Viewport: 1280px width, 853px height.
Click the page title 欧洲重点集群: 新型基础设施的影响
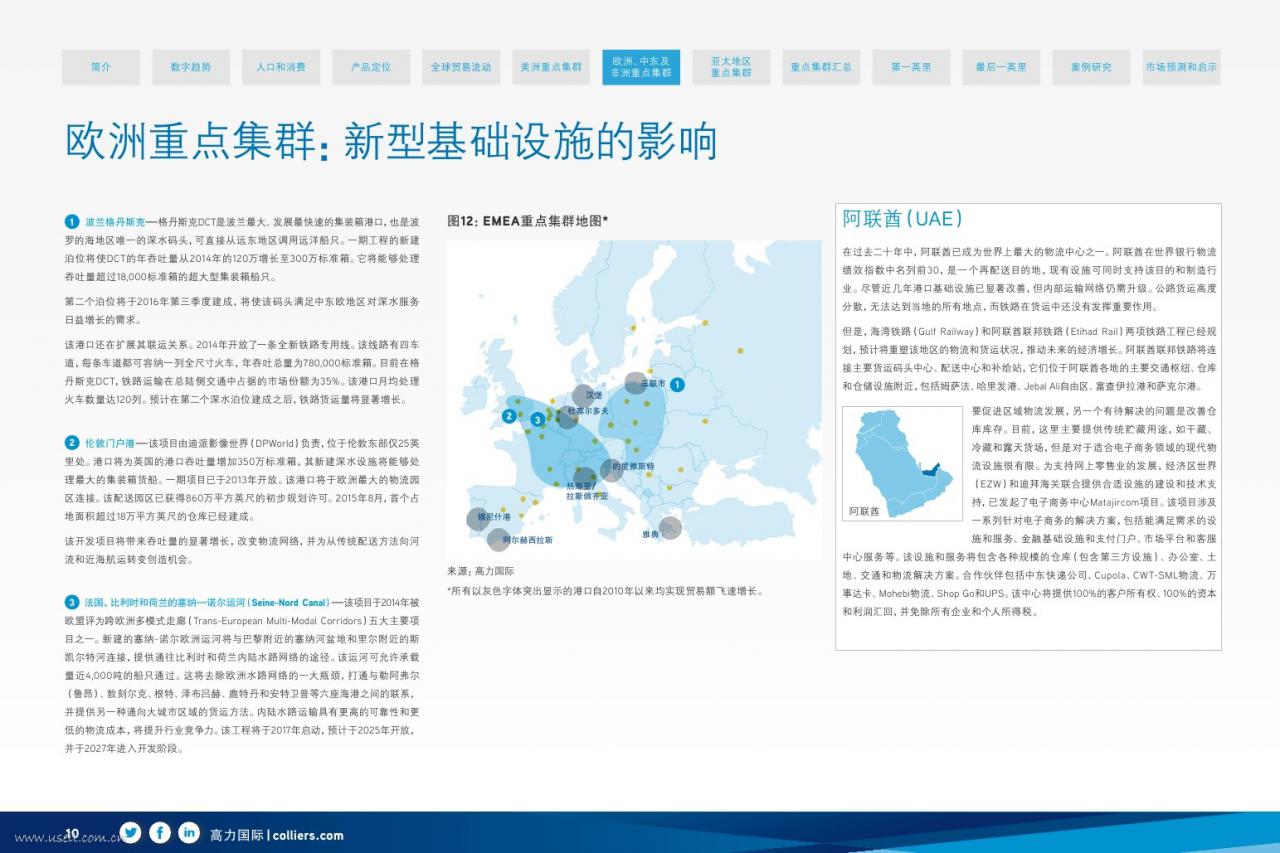(x=391, y=143)
